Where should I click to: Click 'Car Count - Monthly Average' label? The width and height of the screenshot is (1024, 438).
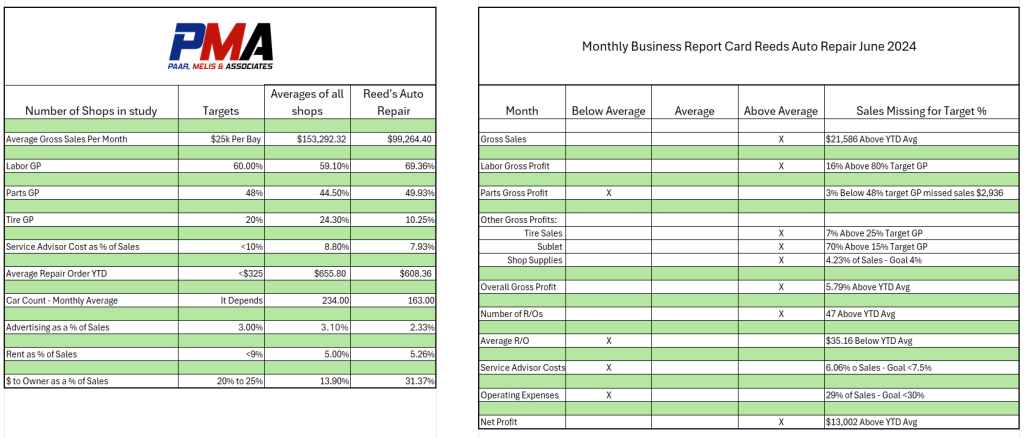[x=63, y=301]
